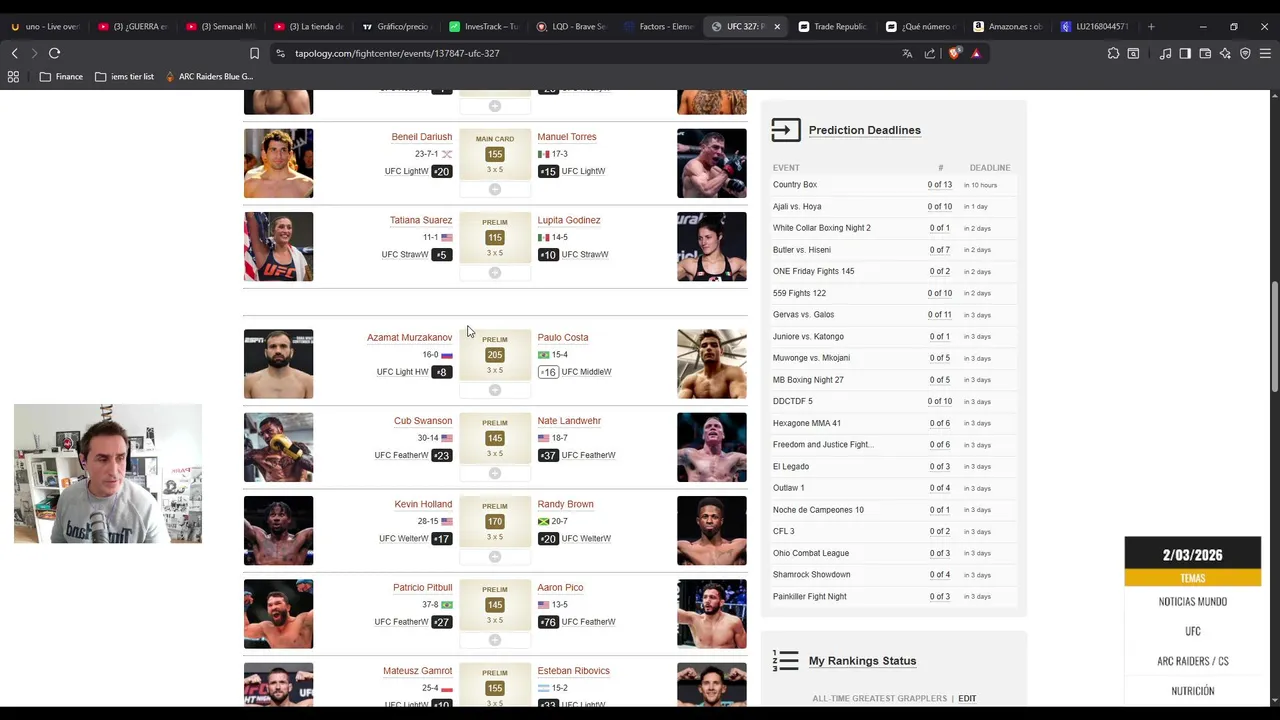Click the translate page icon

[907, 53]
